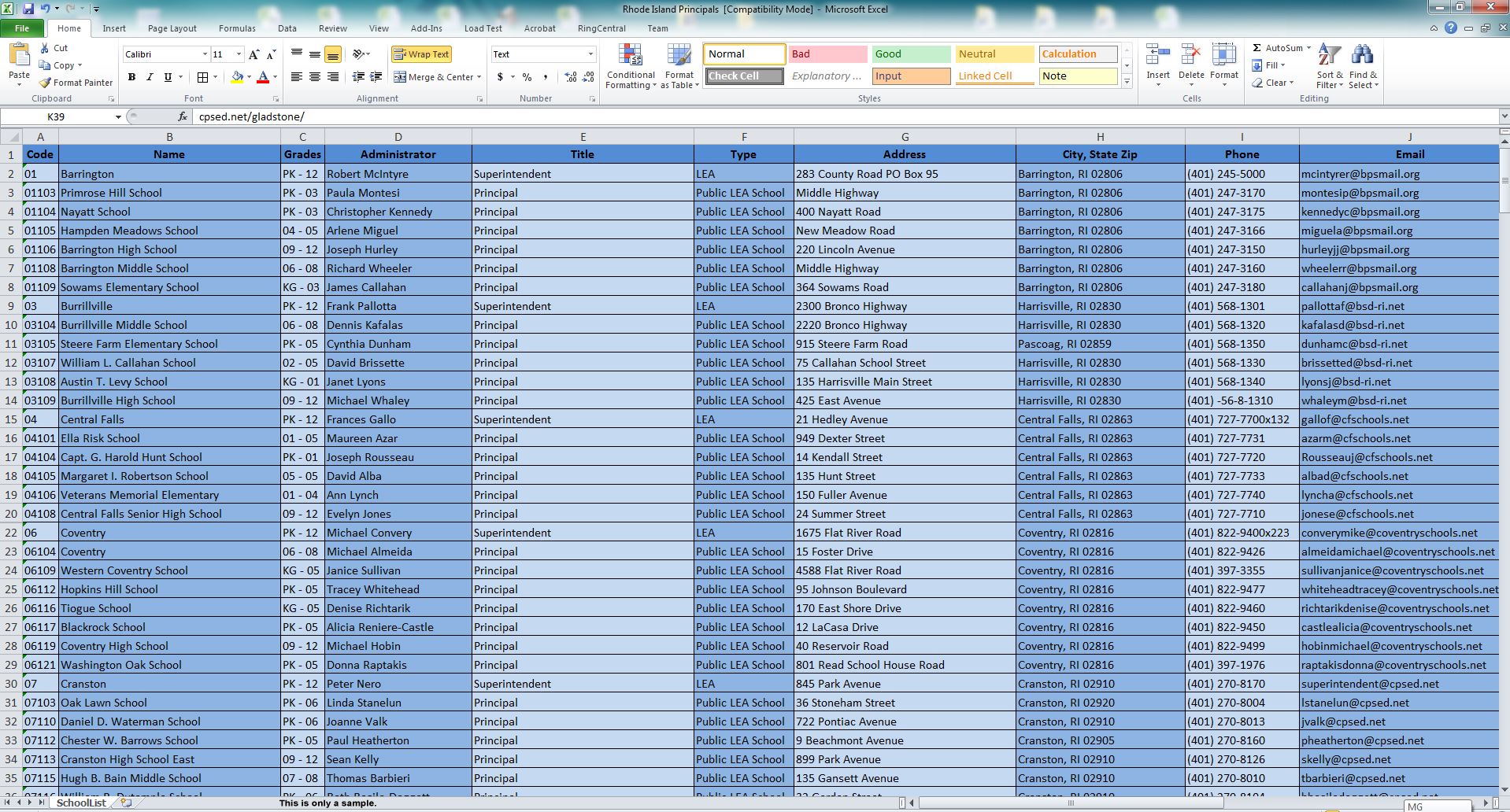Viewport: 1510px width, 812px height.
Task: Click the vertical scrollbar down arrow
Action: 1504,789
